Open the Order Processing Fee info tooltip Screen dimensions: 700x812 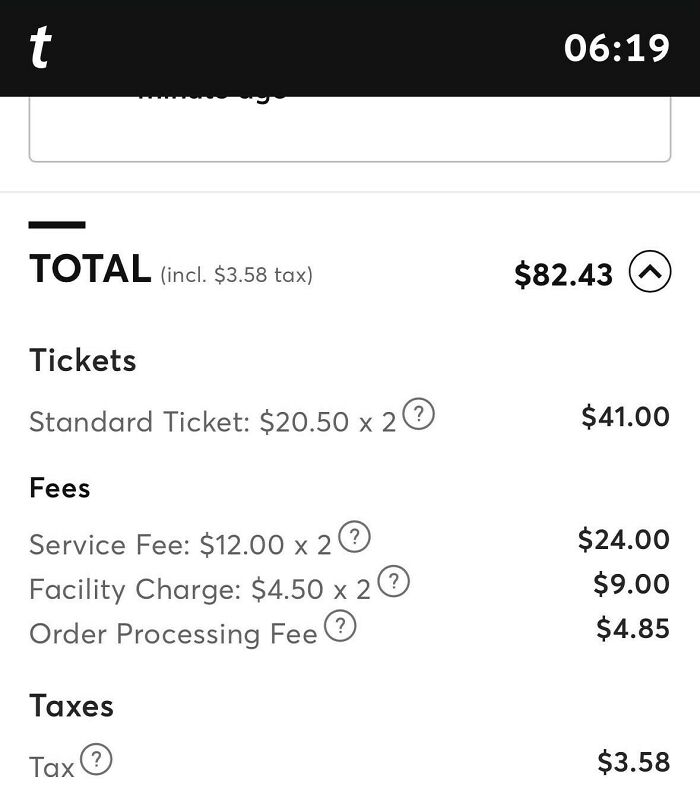(340, 624)
